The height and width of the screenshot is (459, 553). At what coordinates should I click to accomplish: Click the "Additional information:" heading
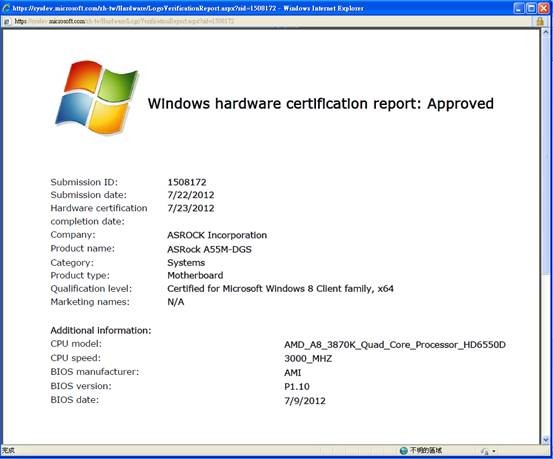(101, 331)
